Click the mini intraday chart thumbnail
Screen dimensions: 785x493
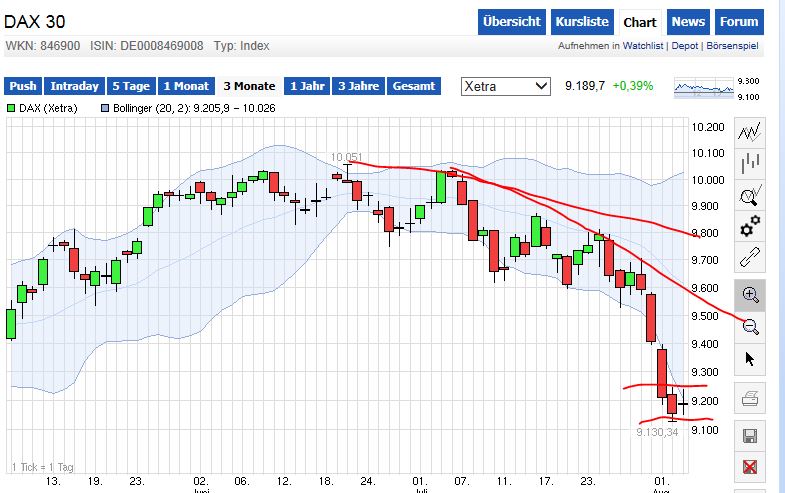coord(703,88)
